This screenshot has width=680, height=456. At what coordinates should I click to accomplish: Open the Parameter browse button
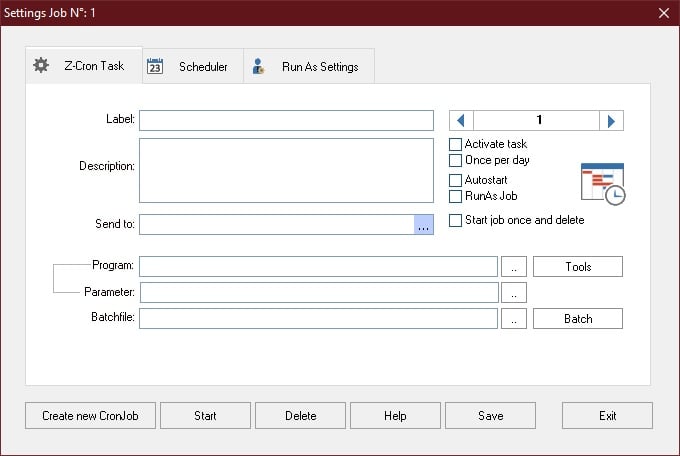click(513, 293)
